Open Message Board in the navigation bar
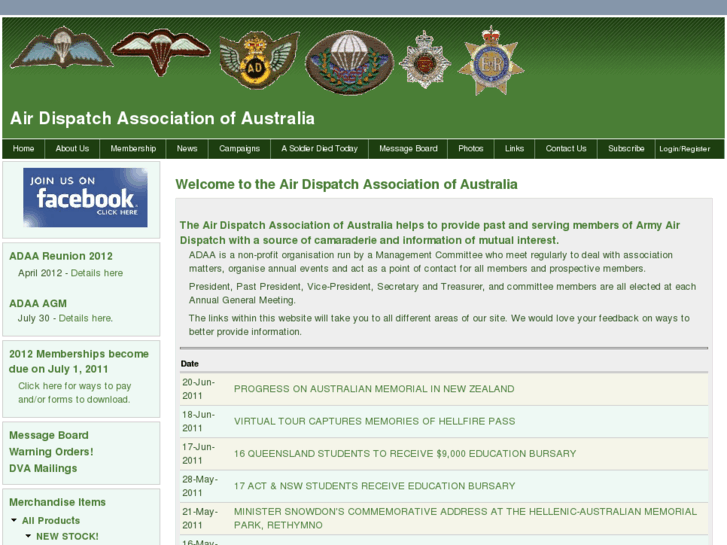 click(x=408, y=148)
